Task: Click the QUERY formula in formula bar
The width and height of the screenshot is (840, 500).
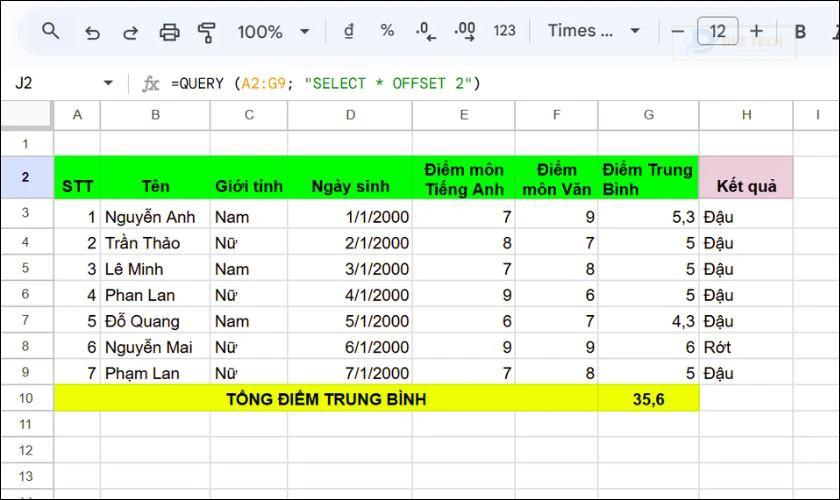Action: pos(326,84)
